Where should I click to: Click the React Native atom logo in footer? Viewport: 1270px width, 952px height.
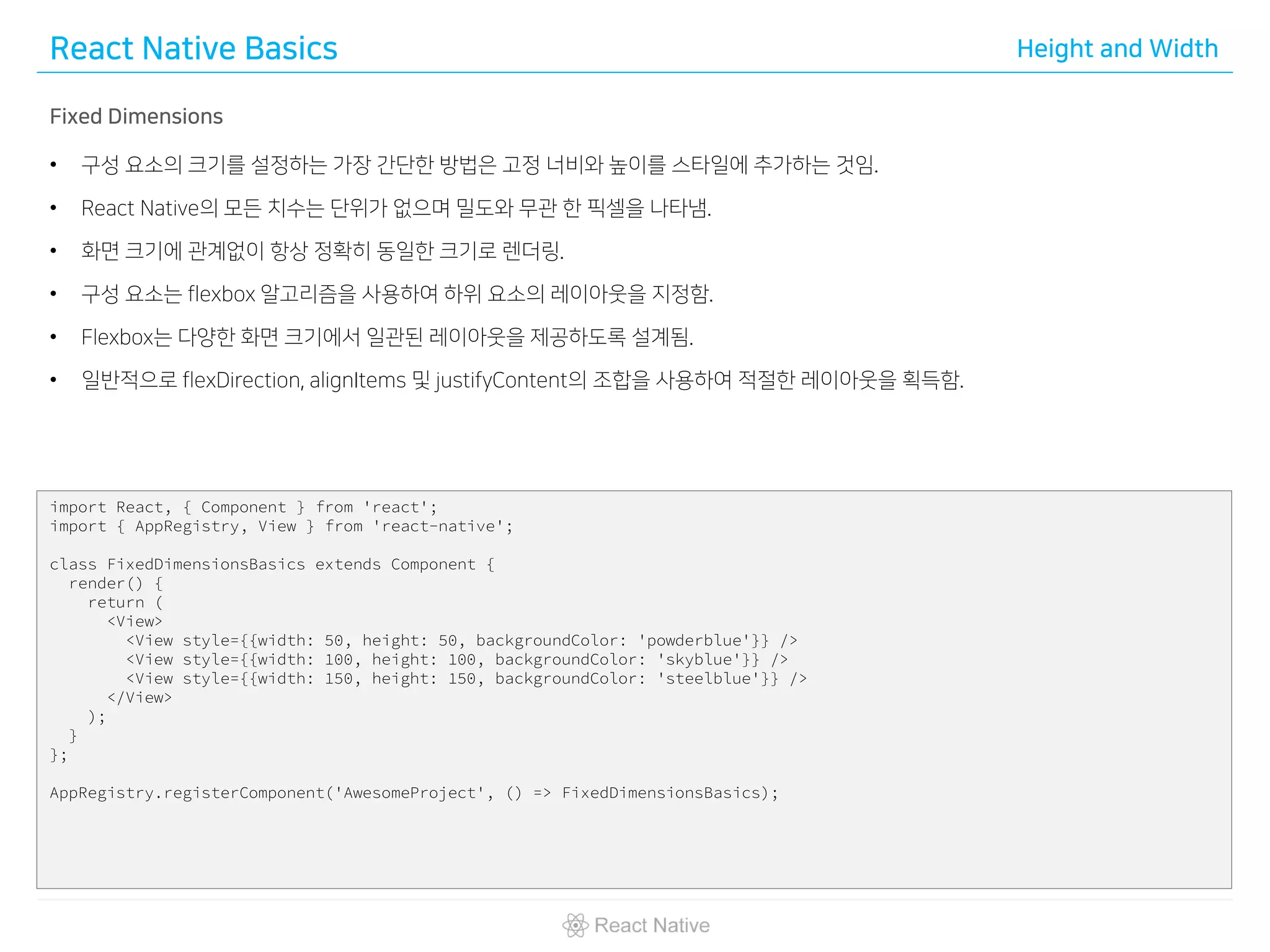point(575,925)
